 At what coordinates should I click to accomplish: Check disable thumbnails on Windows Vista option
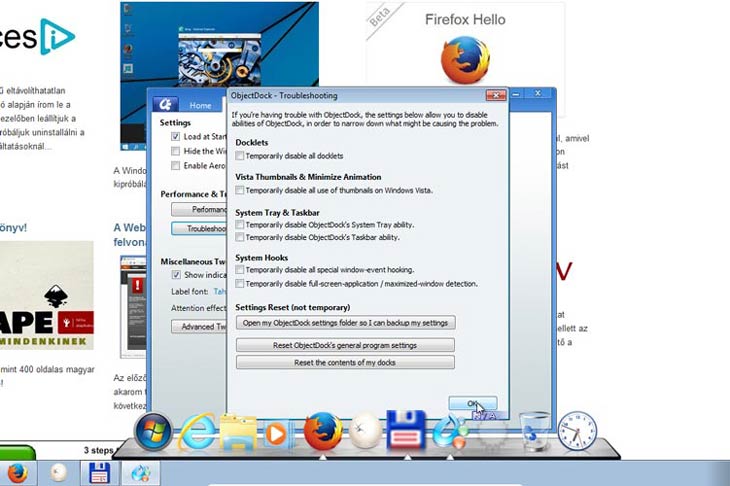240,190
